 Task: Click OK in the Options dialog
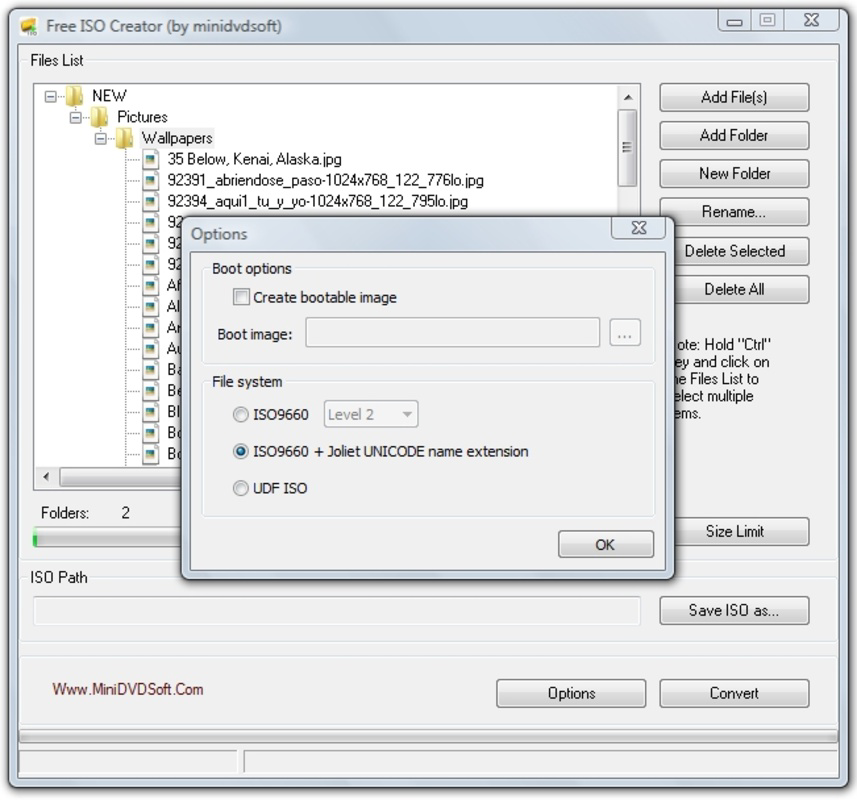pyautogui.click(x=605, y=544)
